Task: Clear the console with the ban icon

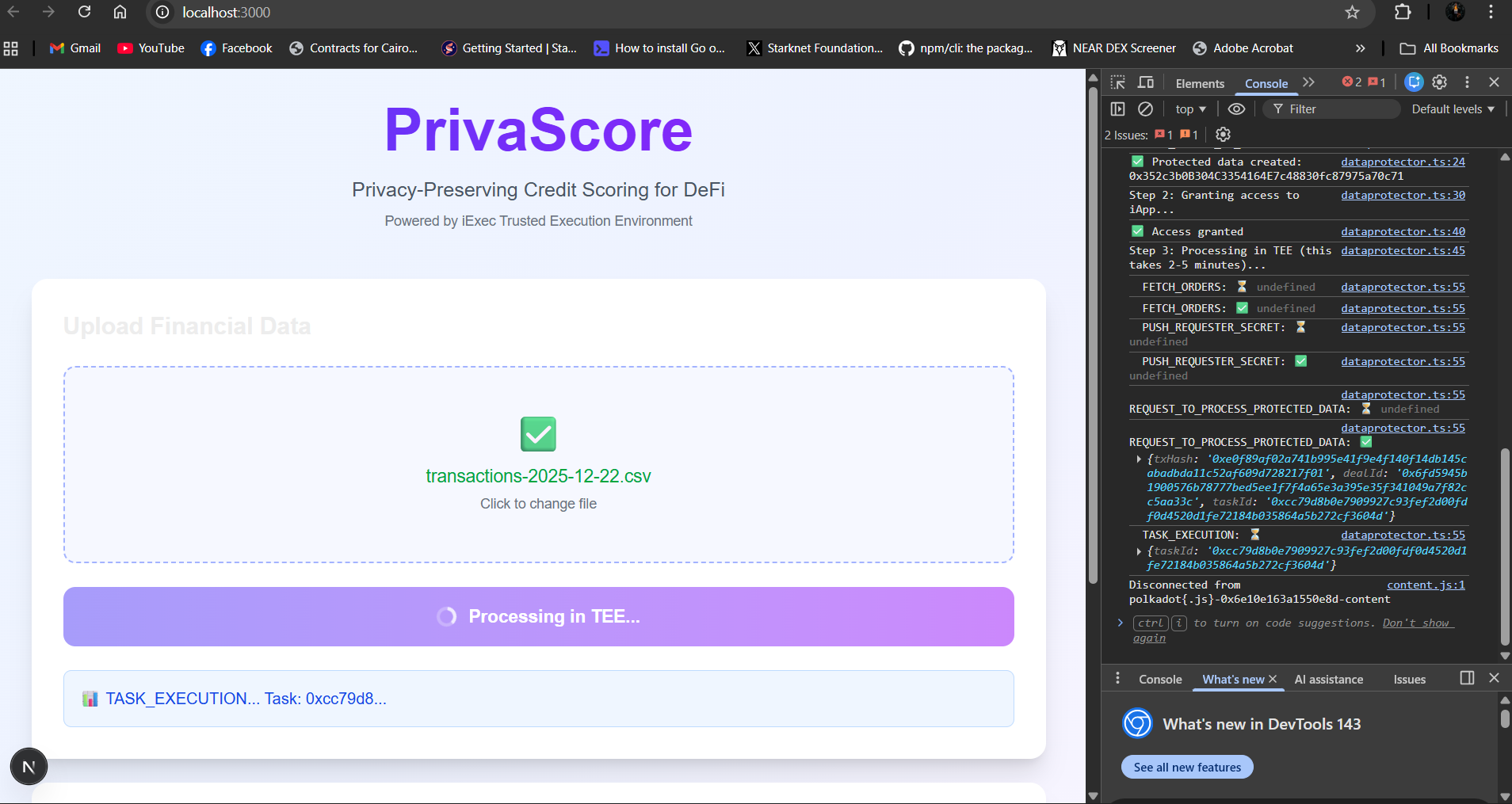Action: point(1145,109)
